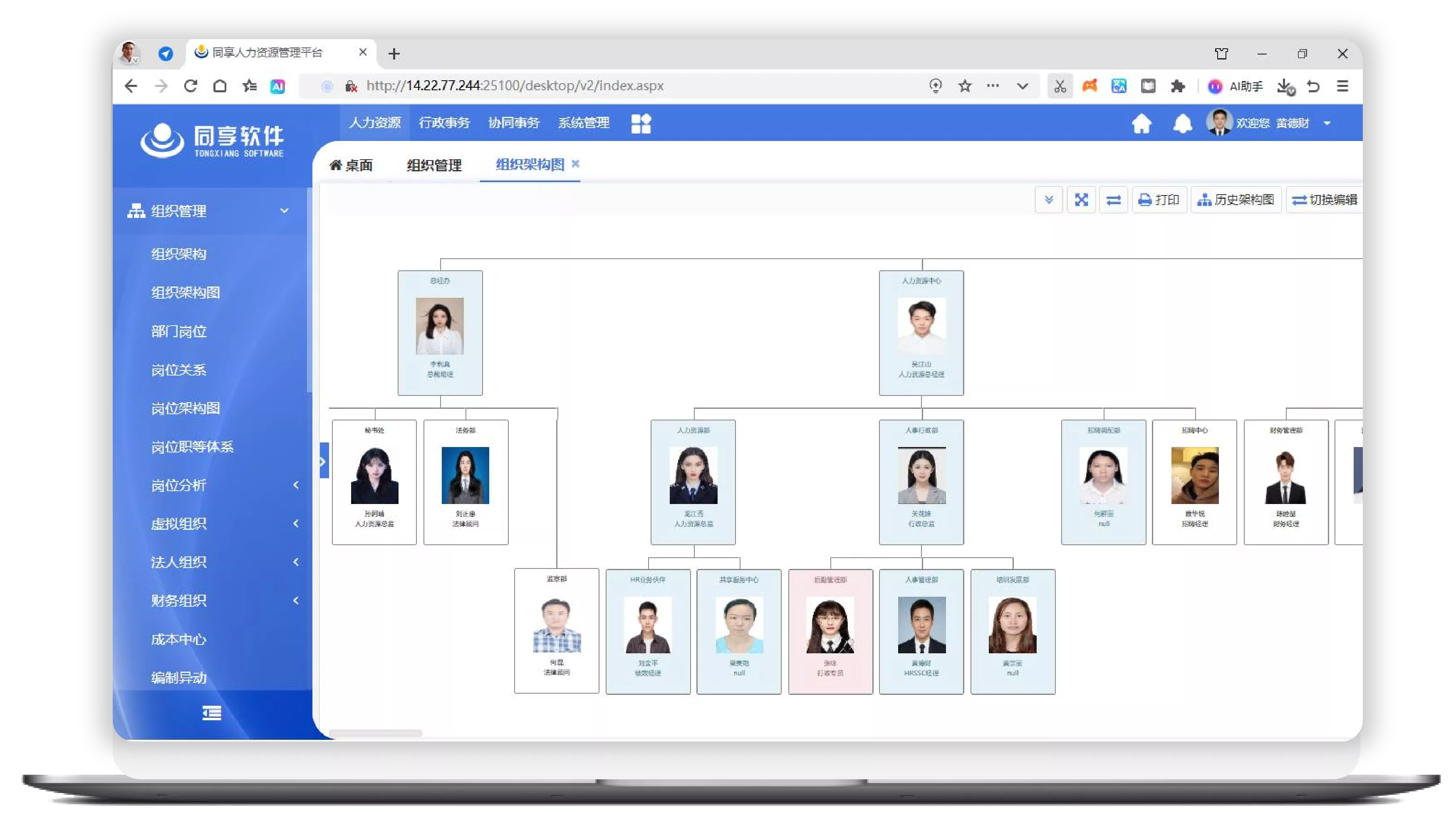Open 岗位架构图 in the sidebar

tap(186, 408)
